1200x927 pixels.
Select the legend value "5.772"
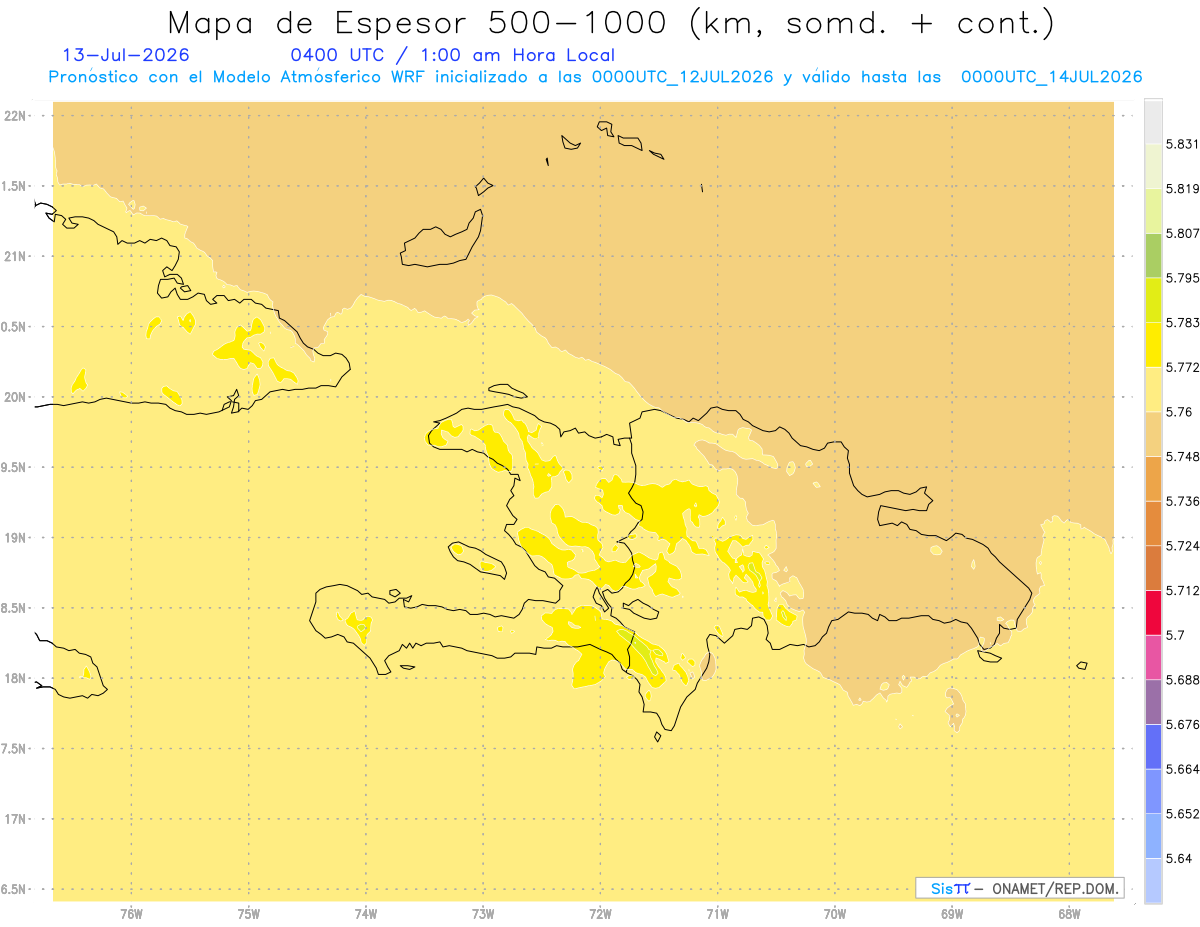tap(1183, 367)
